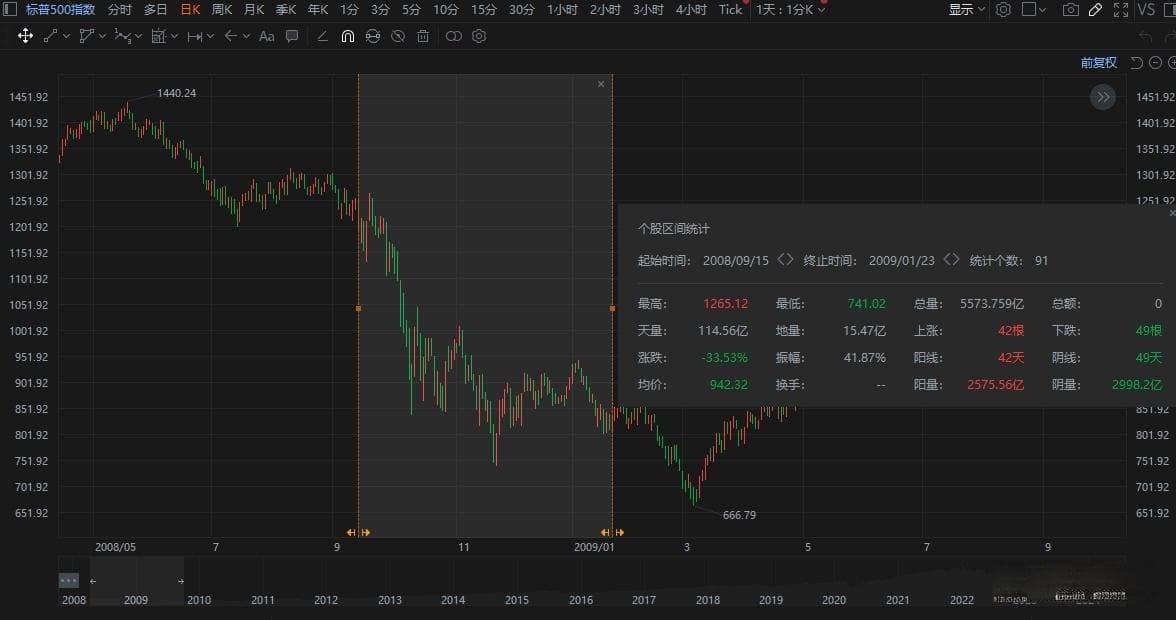
Task: Select the Tick interval tab
Action: tap(730, 9)
